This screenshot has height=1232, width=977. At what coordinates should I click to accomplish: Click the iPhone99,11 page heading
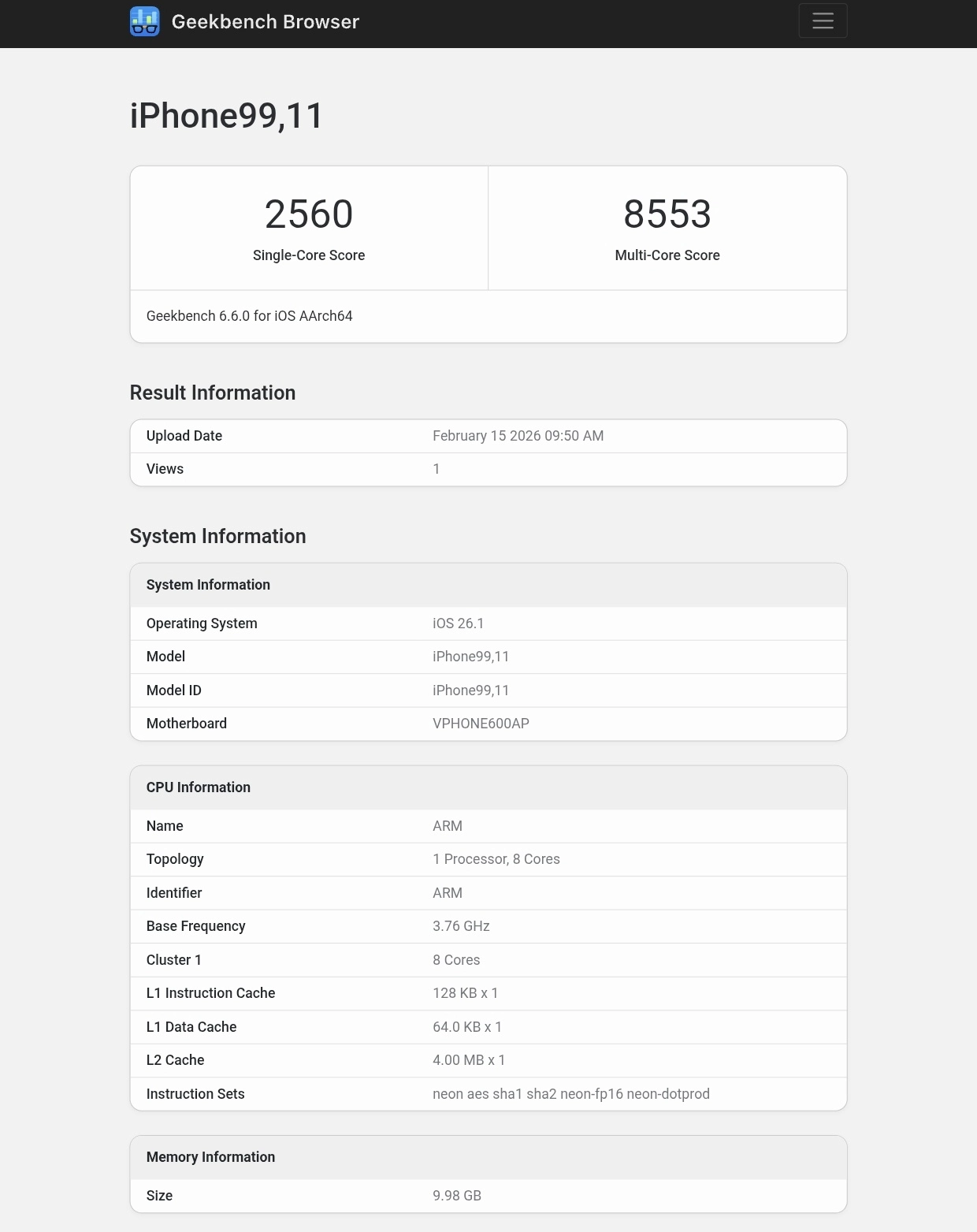227,116
